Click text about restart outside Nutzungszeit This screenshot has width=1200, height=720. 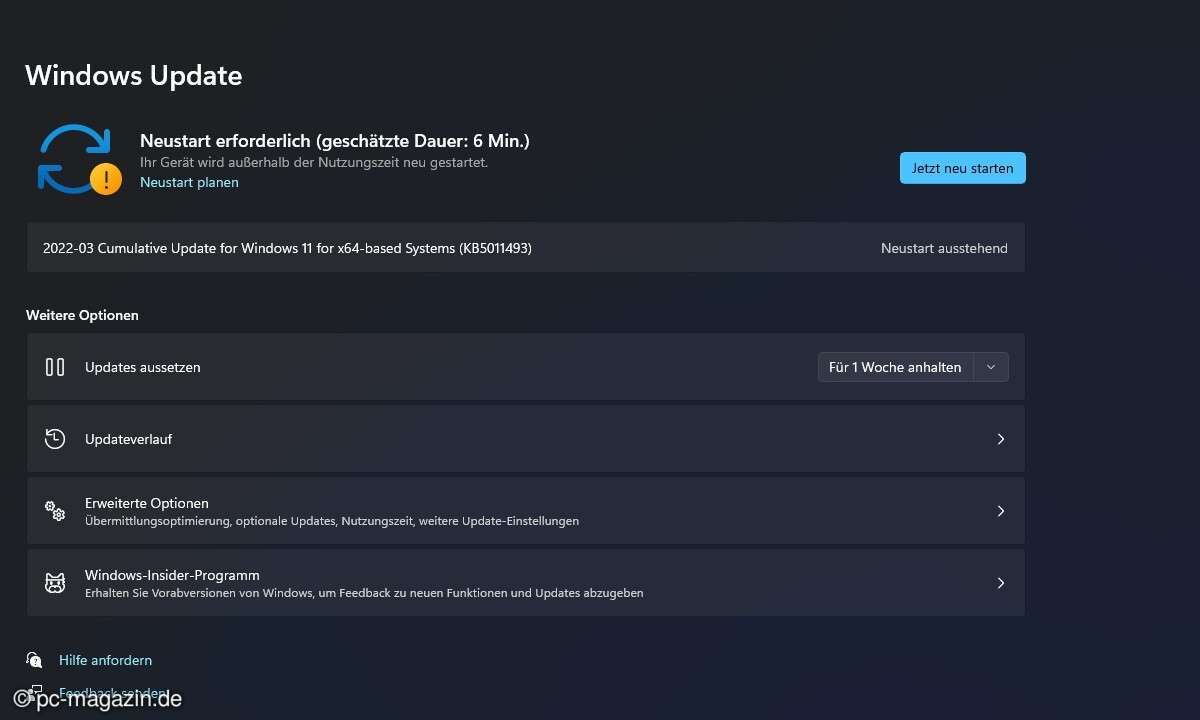click(314, 162)
